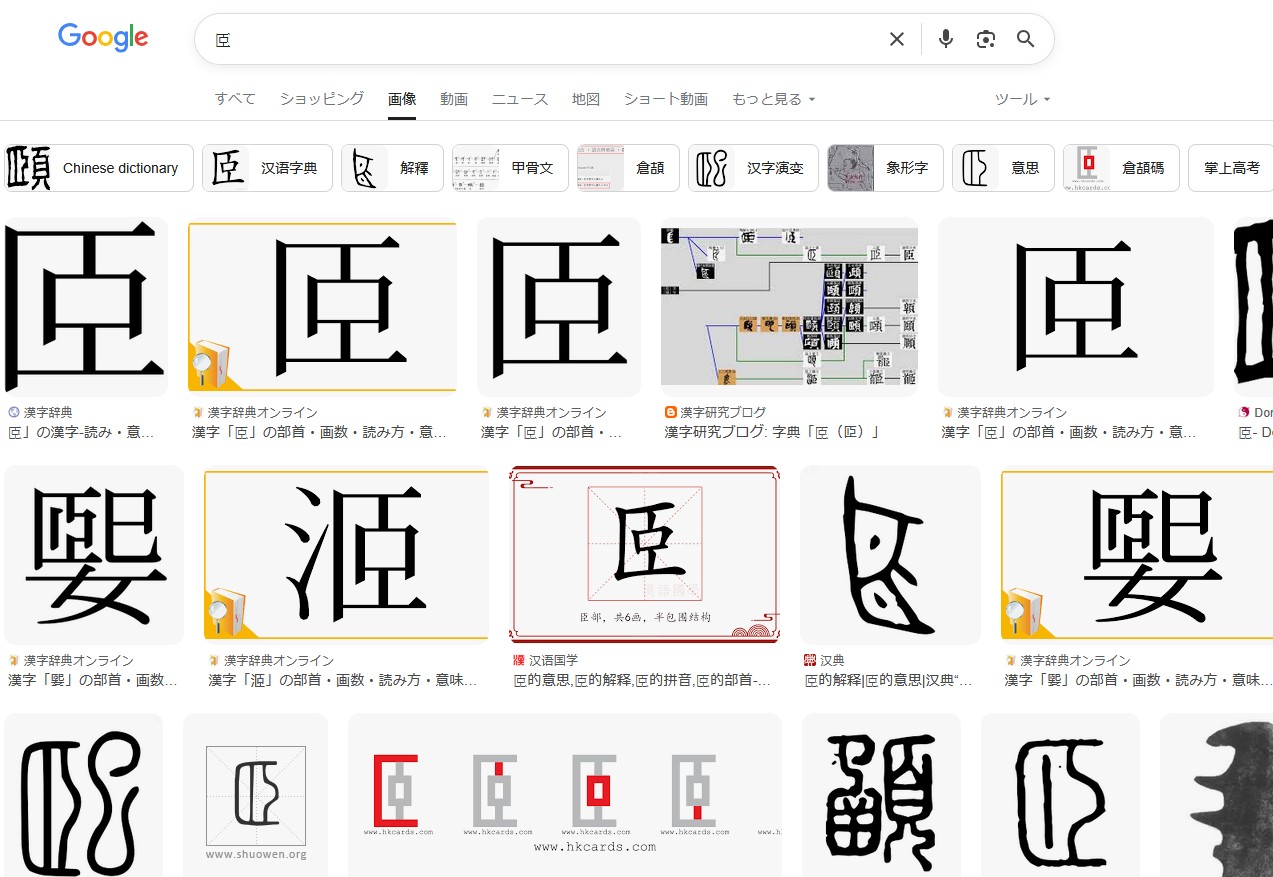Select the 意思 filter chip
The width and height of the screenshot is (1273, 877).
tap(1003, 168)
